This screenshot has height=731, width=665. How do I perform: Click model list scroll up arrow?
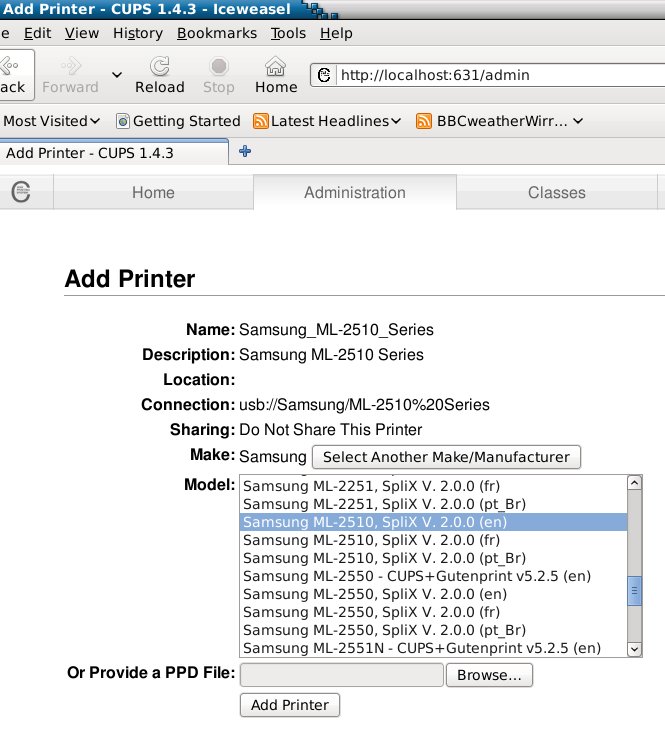click(634, 483)
